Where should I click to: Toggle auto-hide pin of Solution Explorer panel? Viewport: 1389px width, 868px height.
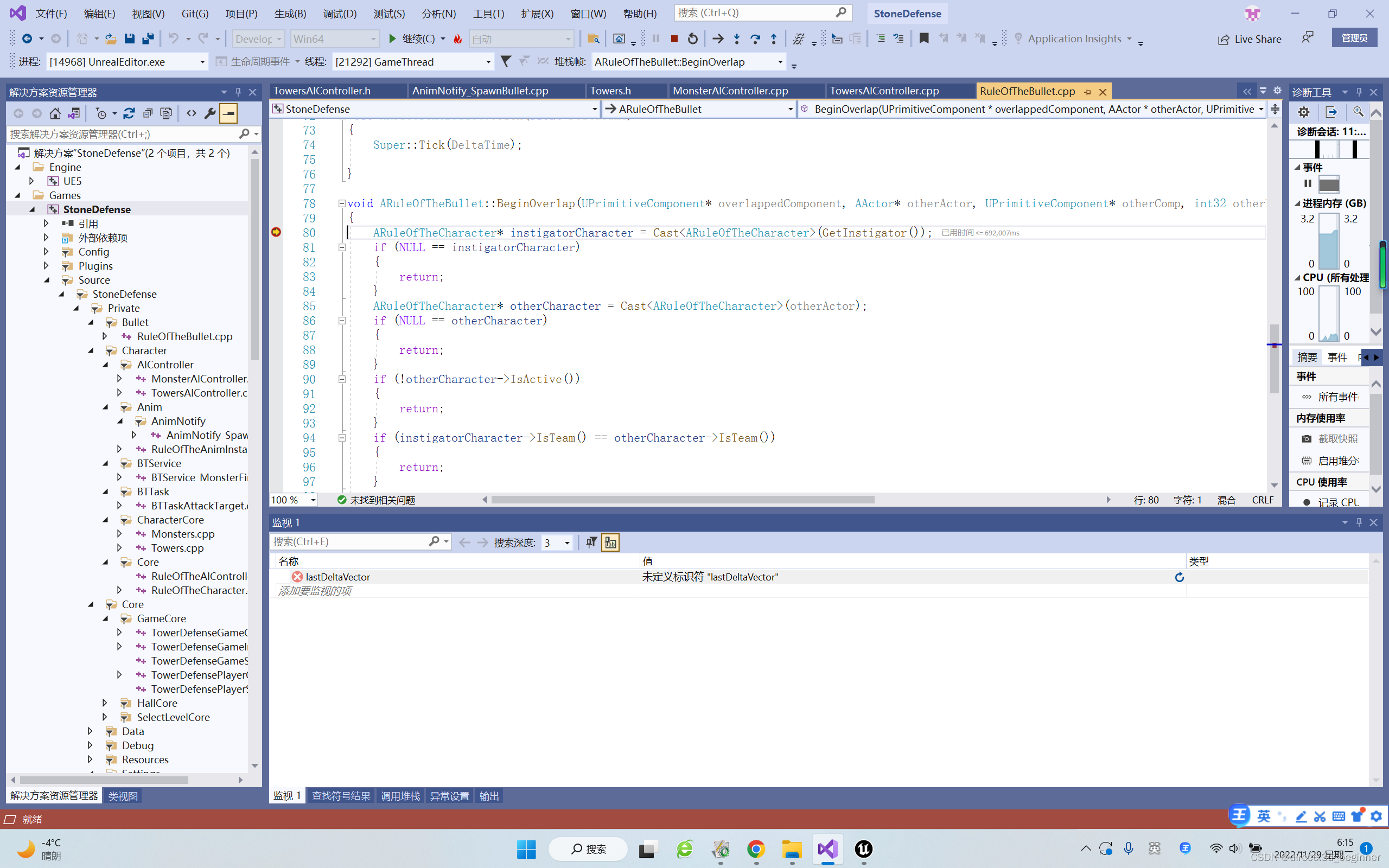click(x=238, y=92)
